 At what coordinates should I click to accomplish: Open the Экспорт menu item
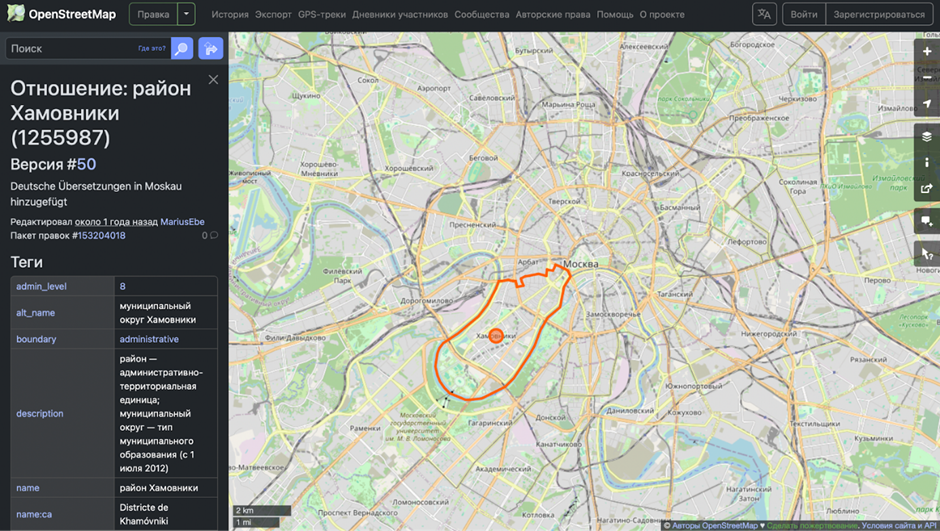pos(273,14)
